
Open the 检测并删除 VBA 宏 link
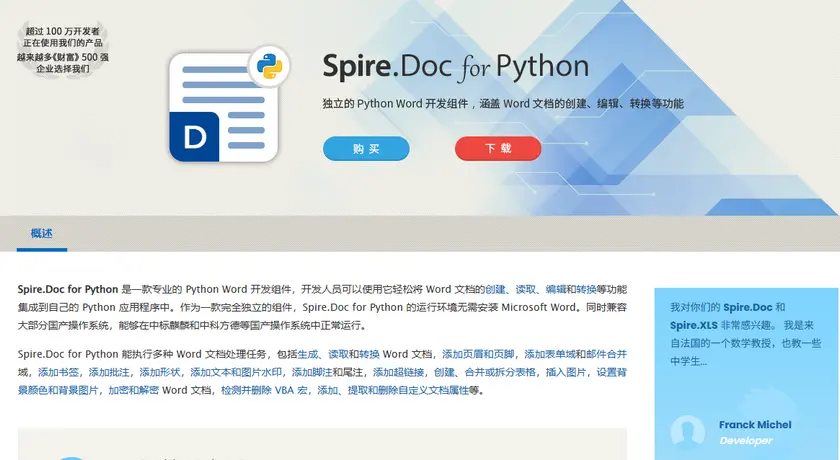(264, 390)
